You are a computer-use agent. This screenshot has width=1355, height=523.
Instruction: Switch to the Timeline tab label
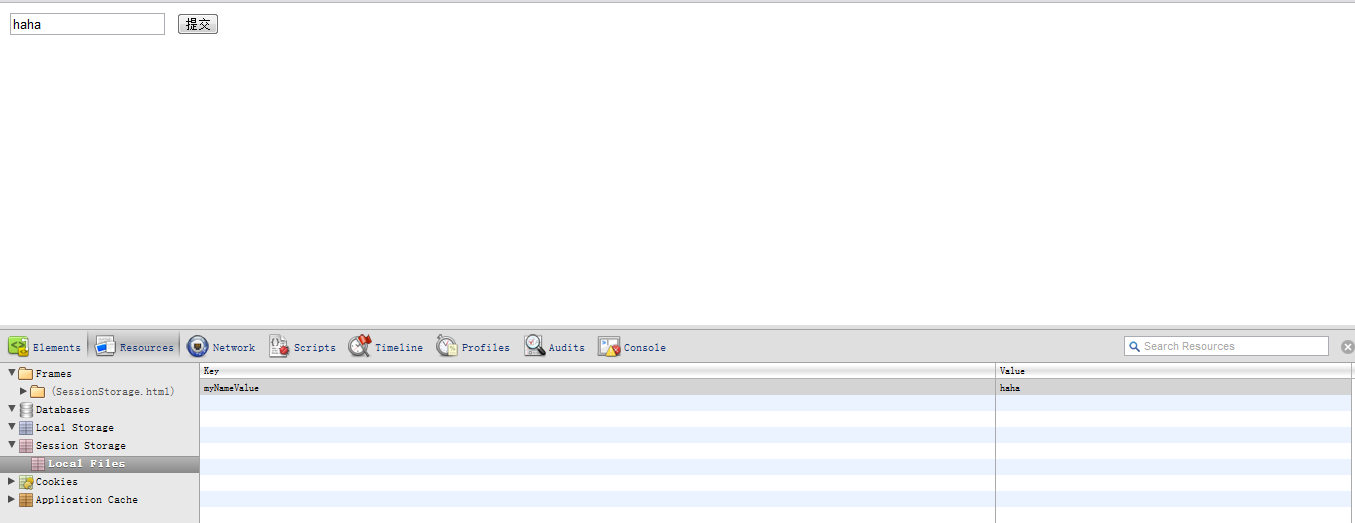(x=399, y=348)
